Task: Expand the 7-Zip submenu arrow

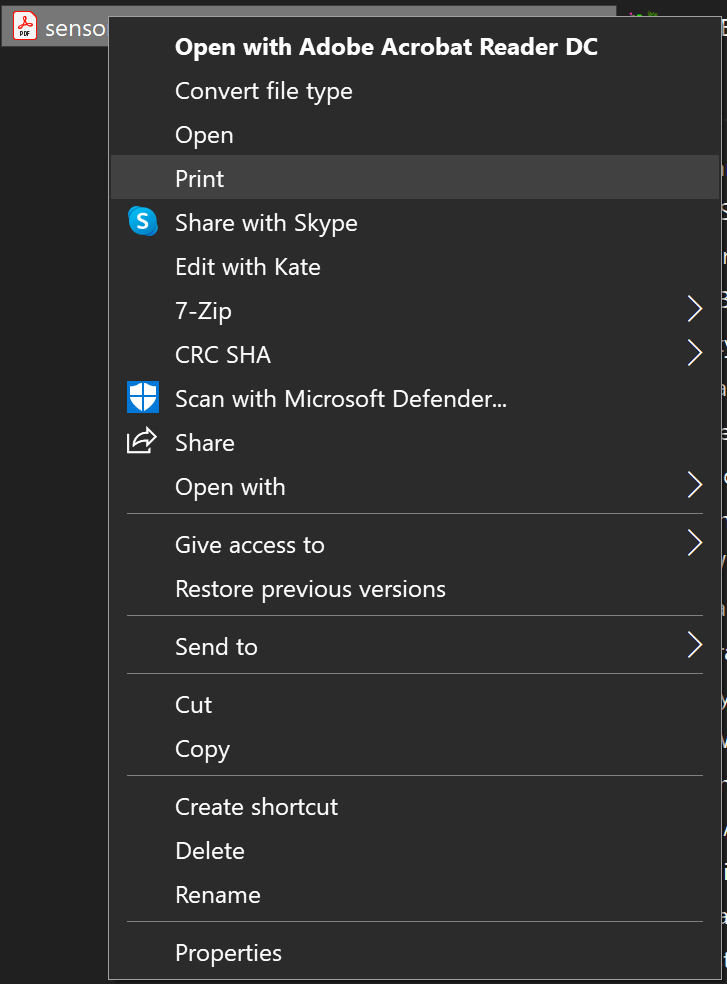Action: 695,310
